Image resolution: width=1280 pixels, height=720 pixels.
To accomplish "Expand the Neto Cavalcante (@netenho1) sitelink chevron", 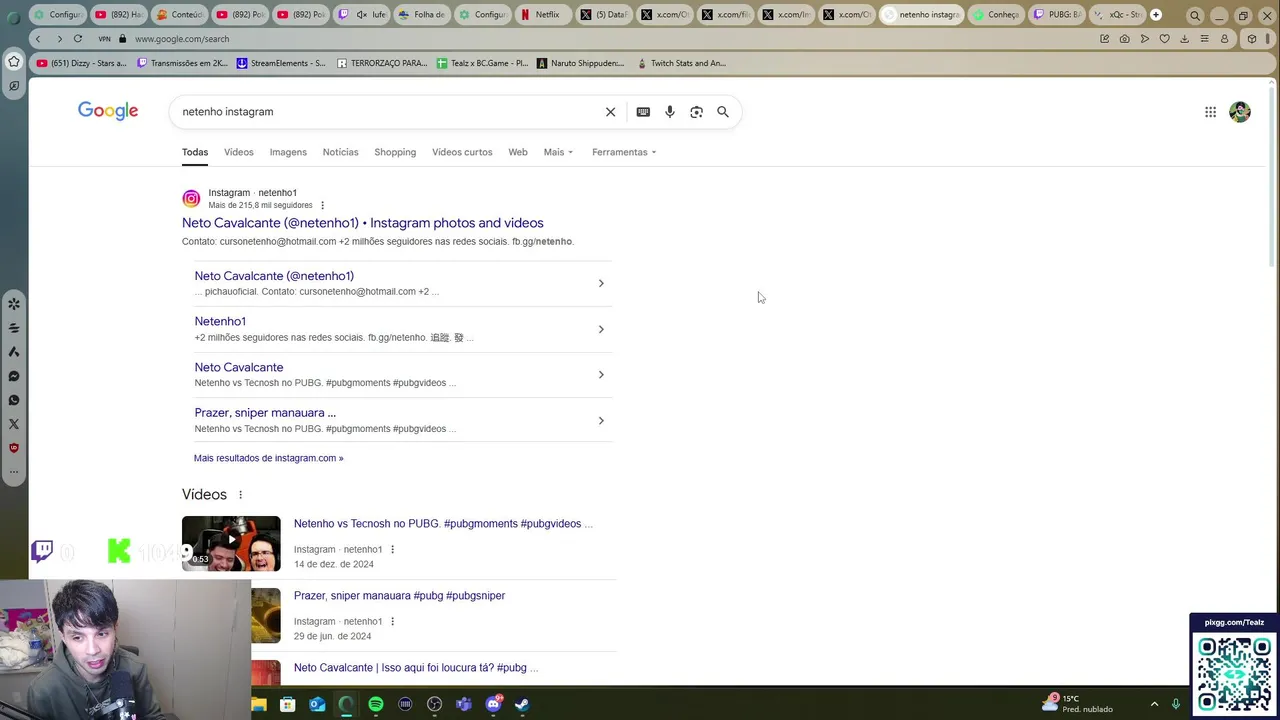I will coord(601,283).
